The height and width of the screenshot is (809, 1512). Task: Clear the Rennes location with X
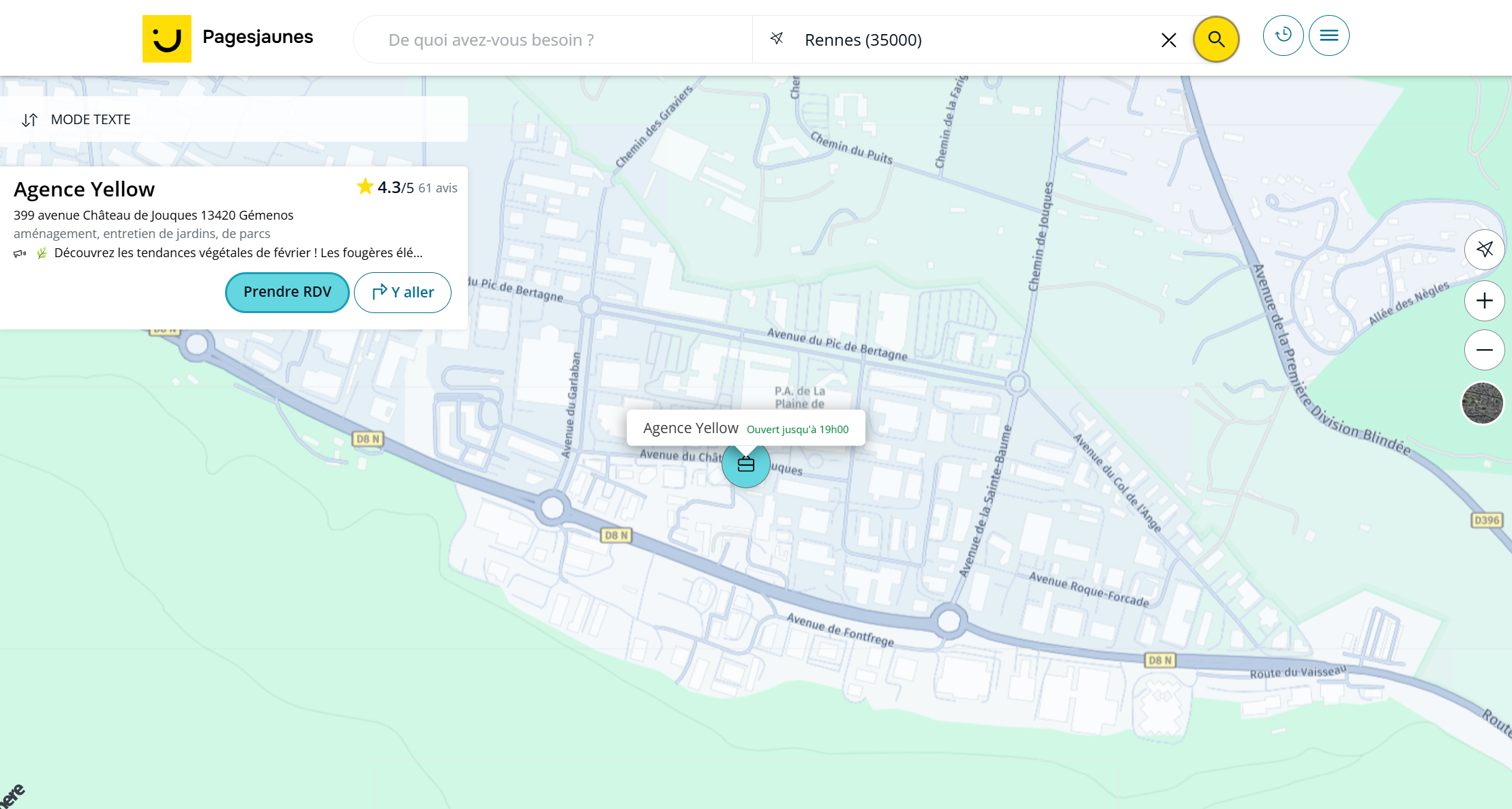tap(1168, 40)
